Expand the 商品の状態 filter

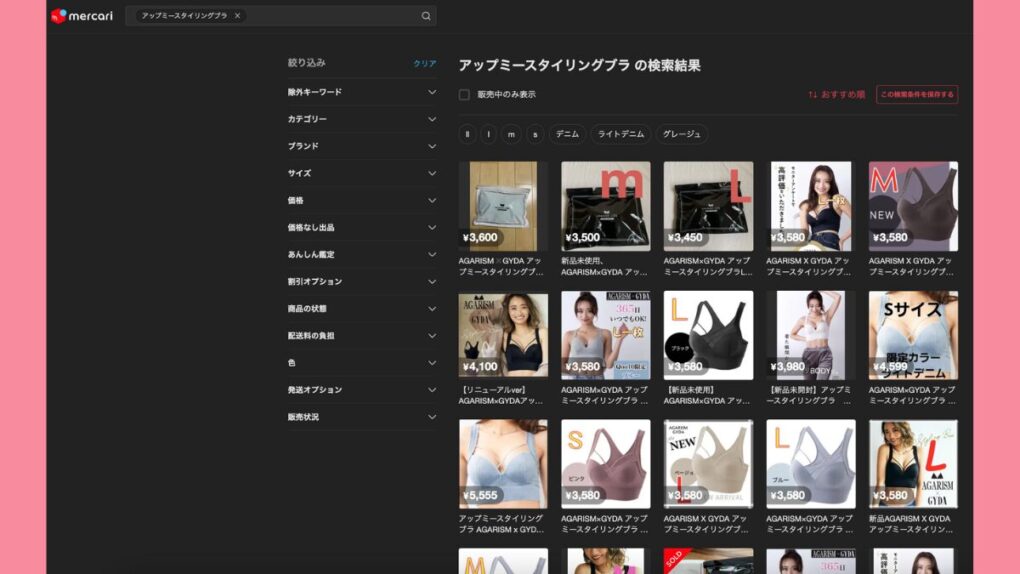(x=362, y=308)
